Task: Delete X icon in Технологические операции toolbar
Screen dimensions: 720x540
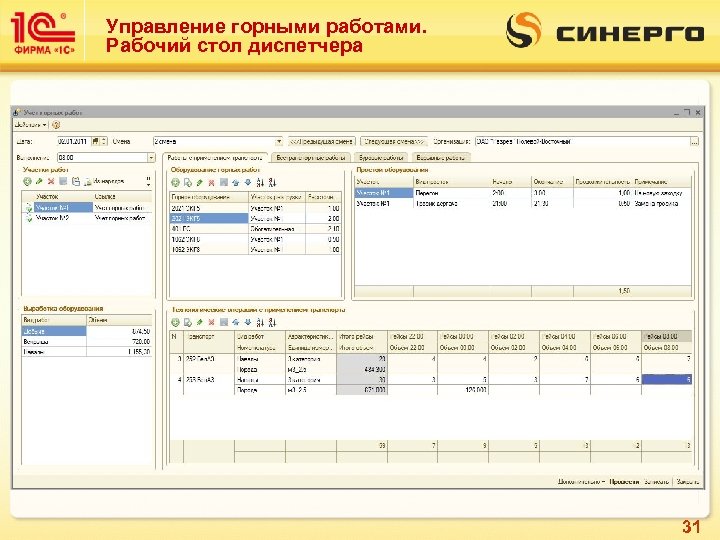Action: [211, 322]
